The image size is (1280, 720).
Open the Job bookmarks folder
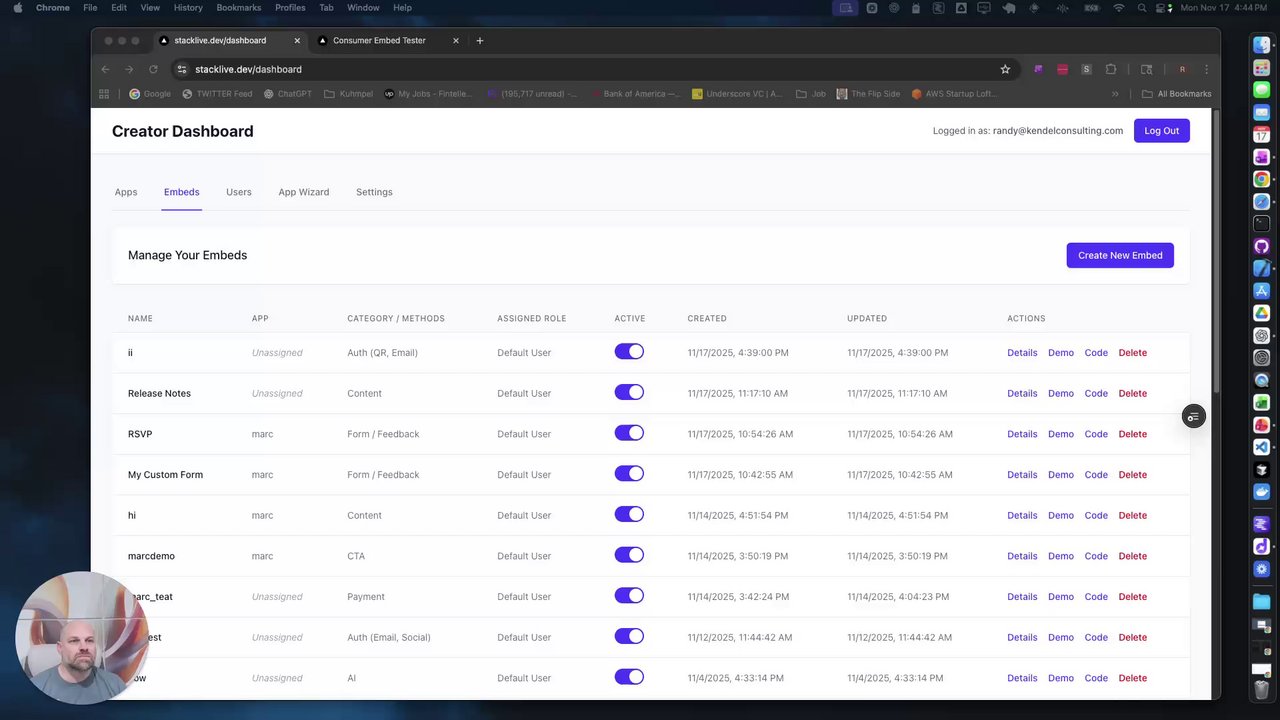click(x=811, y=94)
